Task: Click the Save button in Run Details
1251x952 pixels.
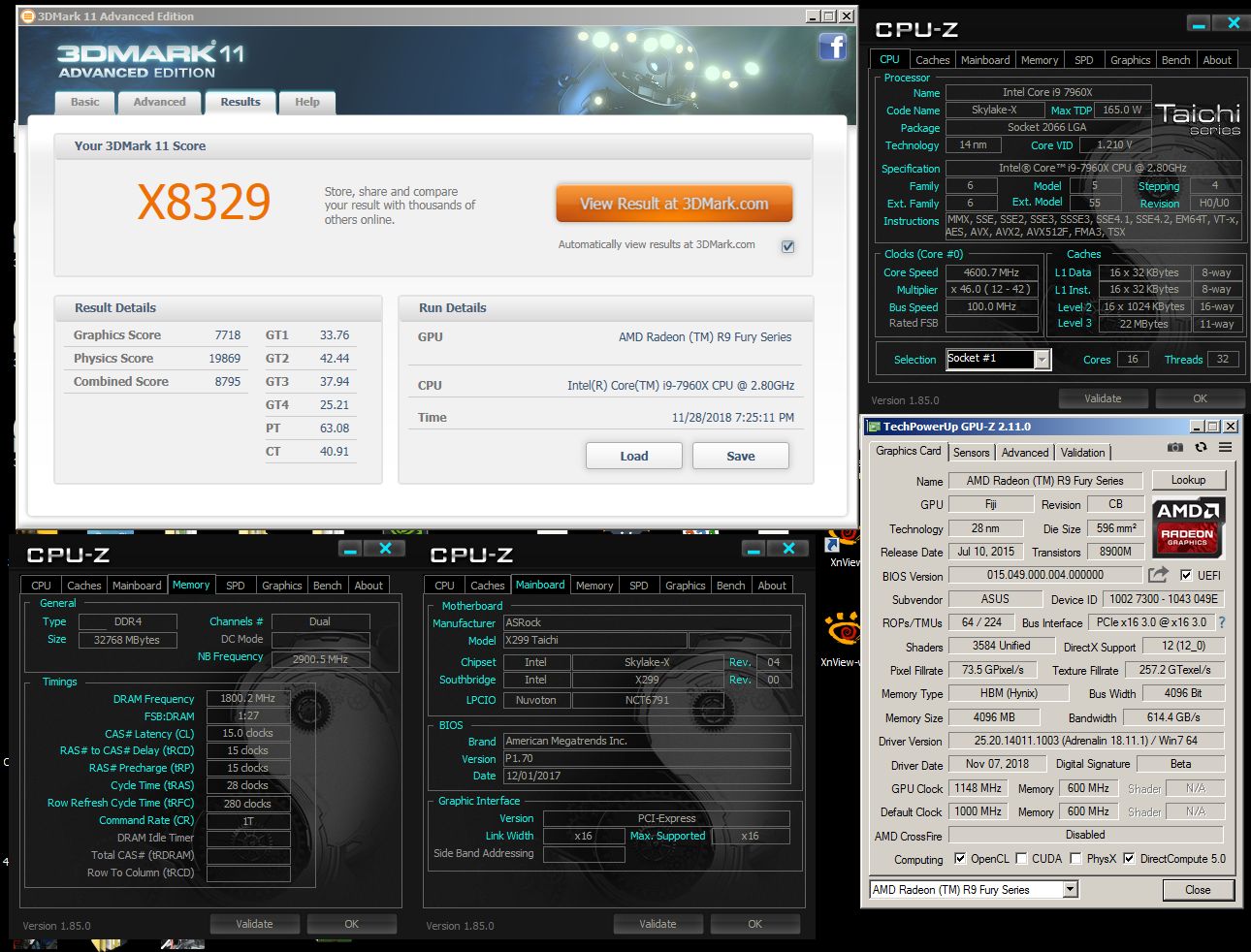Action: click(x=741, y=456)
